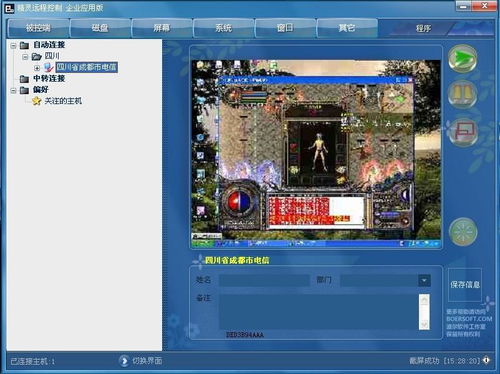Click the status icon after the 截屏成功 timestamp

(x=486, y=360)
